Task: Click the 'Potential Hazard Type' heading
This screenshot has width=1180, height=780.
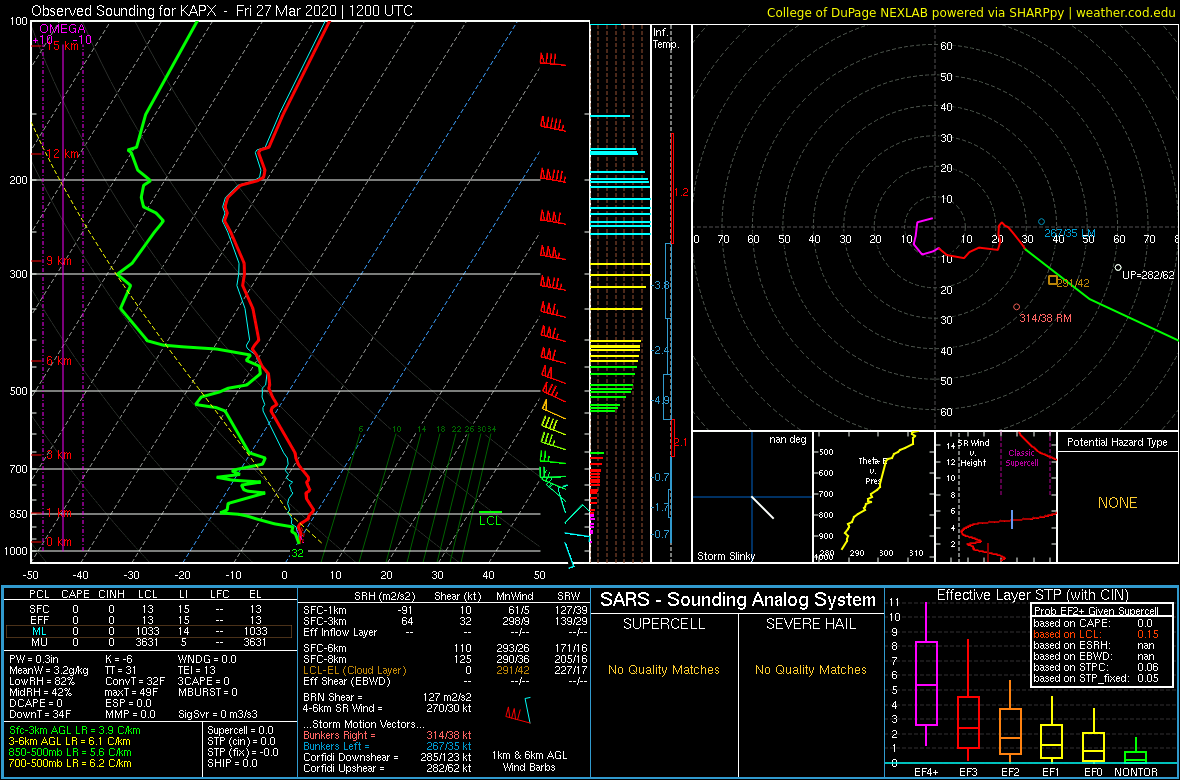Action: click(x=1118, y=443)
